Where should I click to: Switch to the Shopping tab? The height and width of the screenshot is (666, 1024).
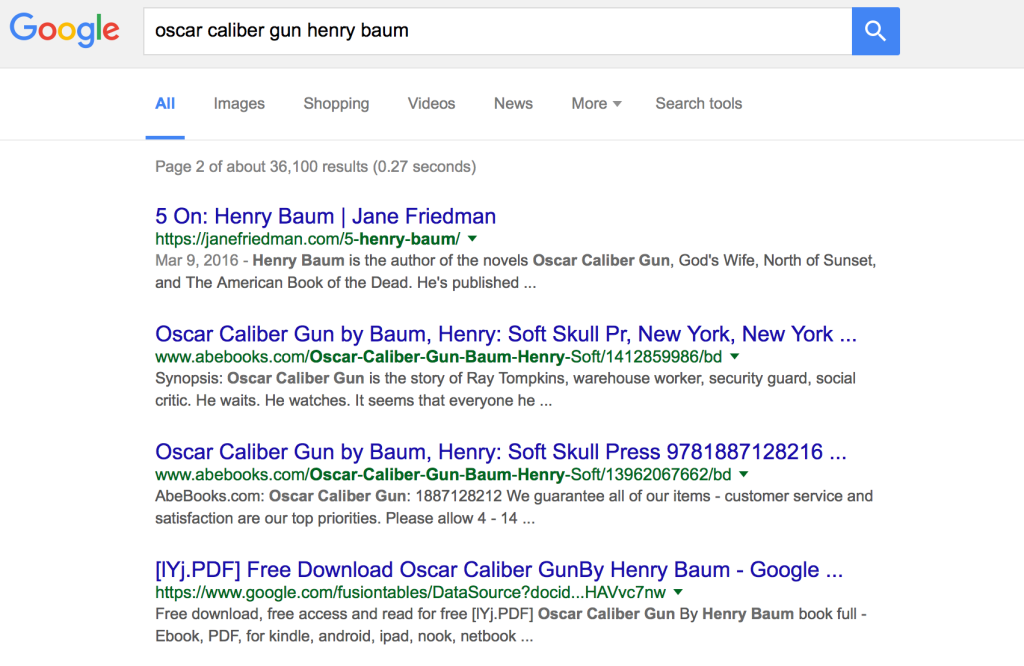[336, 103]
